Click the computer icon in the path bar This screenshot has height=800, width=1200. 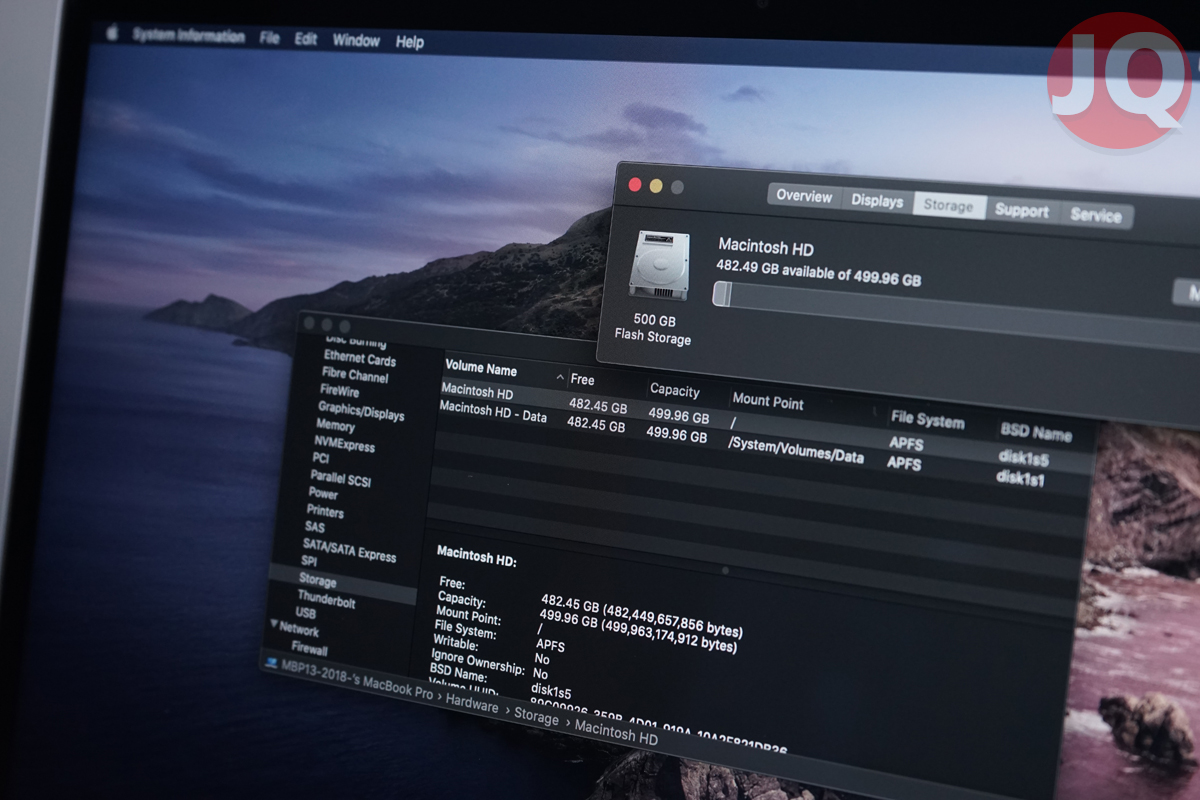(271, 662)
